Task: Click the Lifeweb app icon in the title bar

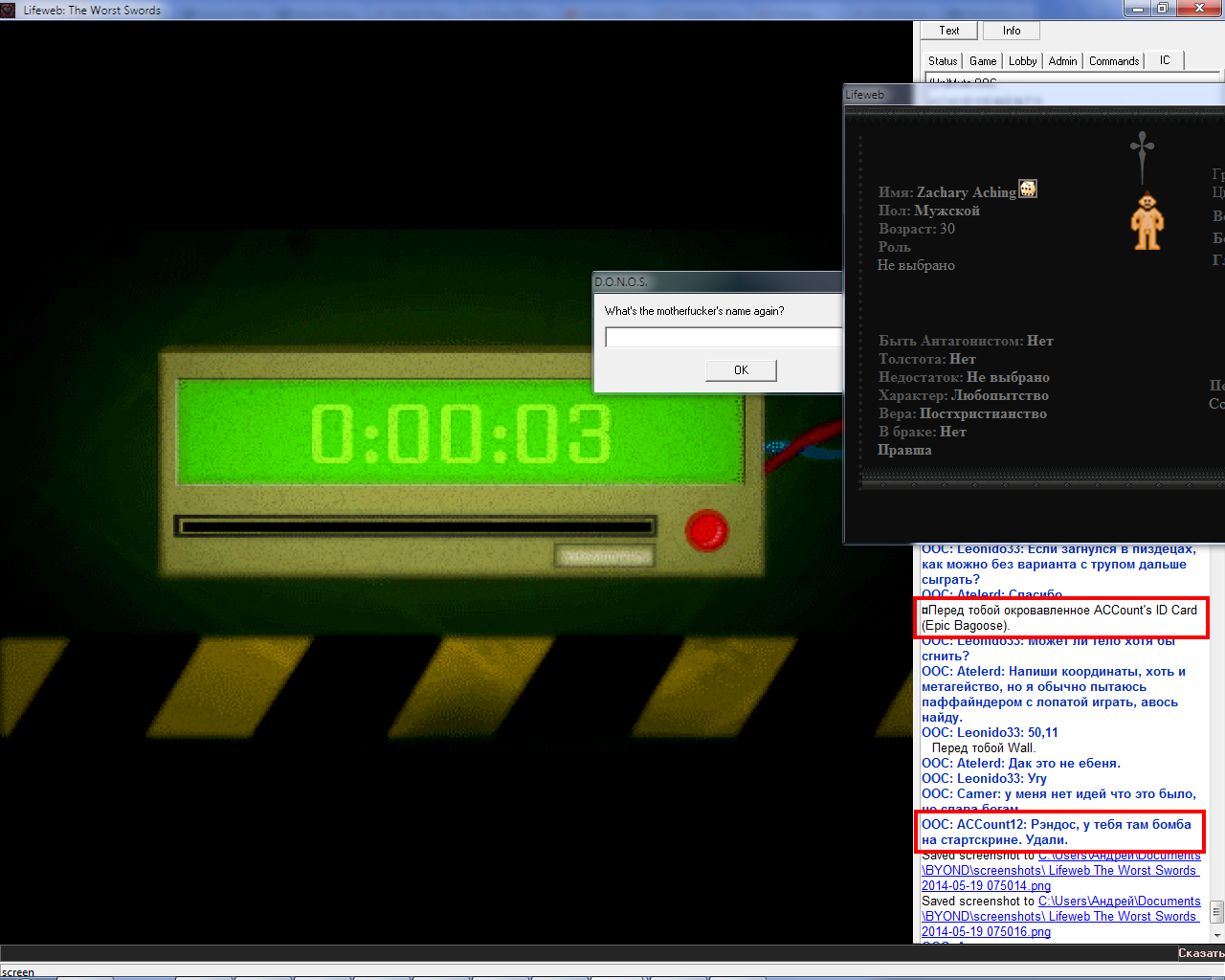Action: pos(10,10)
